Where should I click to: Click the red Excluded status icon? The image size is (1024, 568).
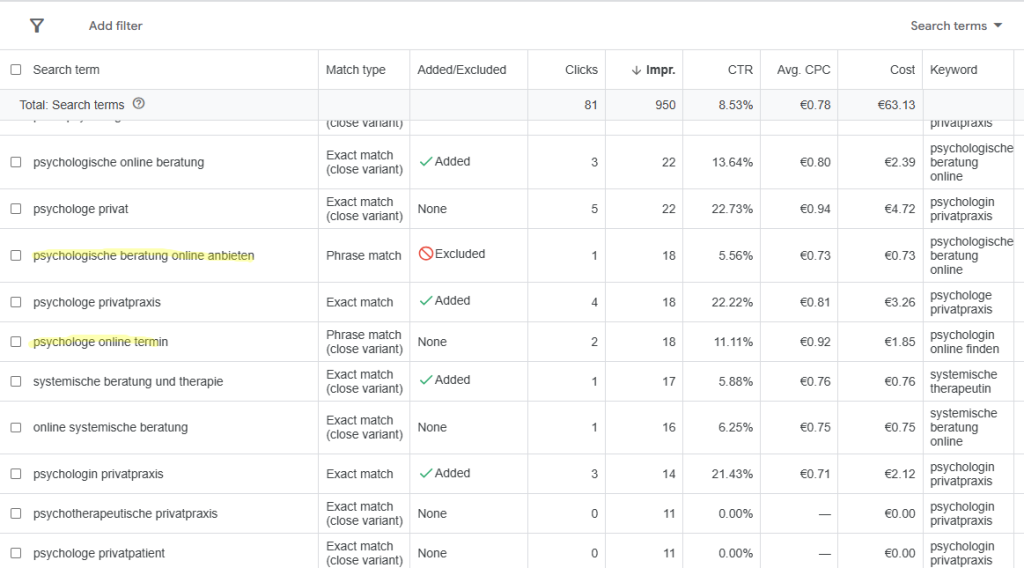(426, 253)
